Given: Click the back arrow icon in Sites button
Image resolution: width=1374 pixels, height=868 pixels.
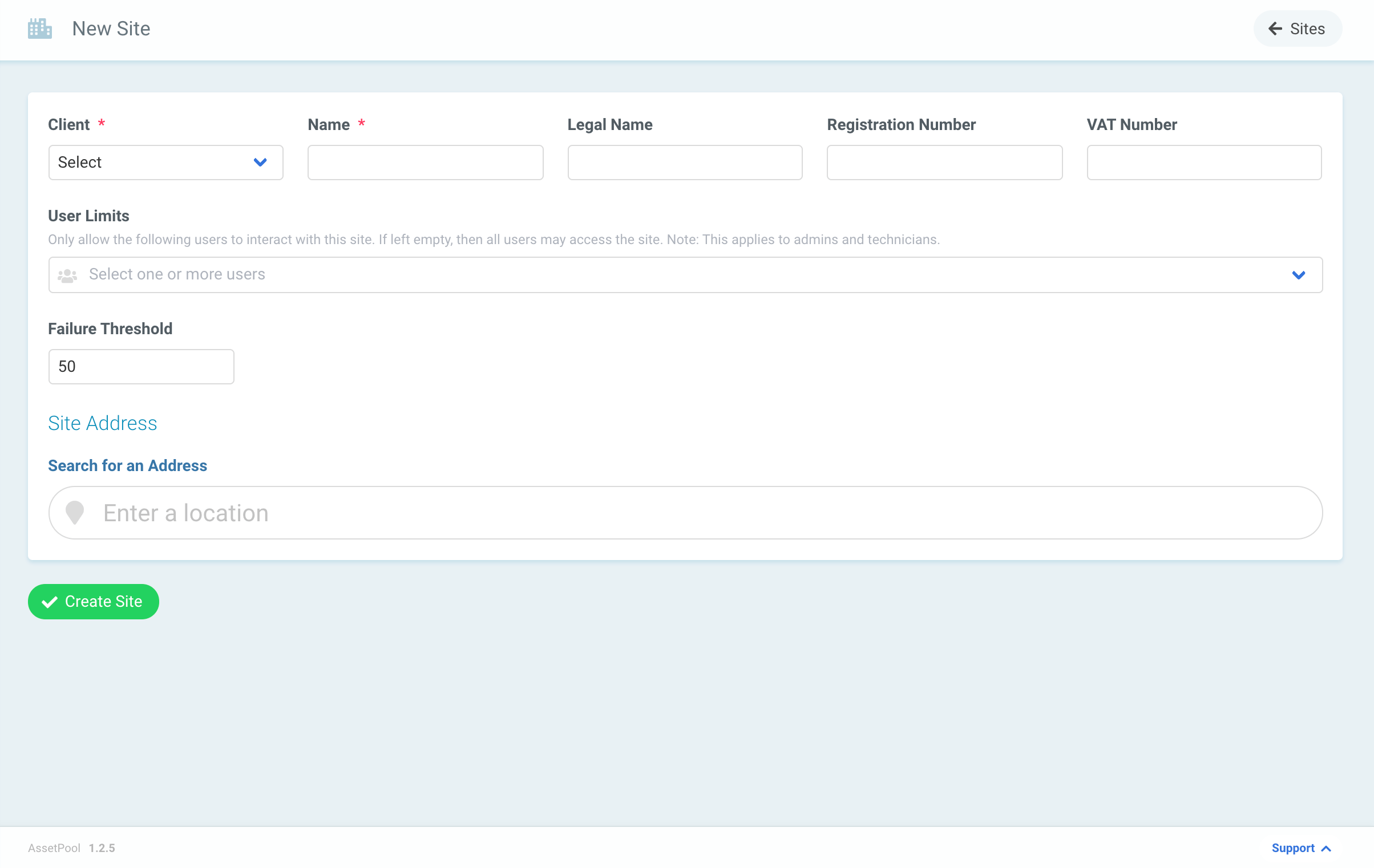Looking at the screenshot, I should tap(1275, 29).
